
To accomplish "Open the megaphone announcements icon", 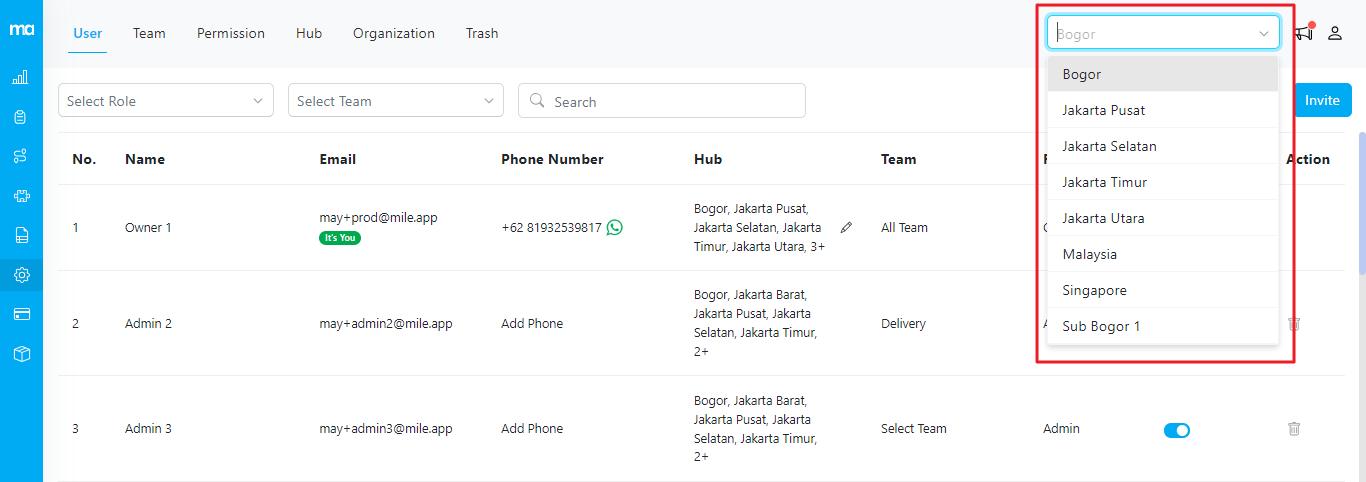I will [x=1303, y=33].
